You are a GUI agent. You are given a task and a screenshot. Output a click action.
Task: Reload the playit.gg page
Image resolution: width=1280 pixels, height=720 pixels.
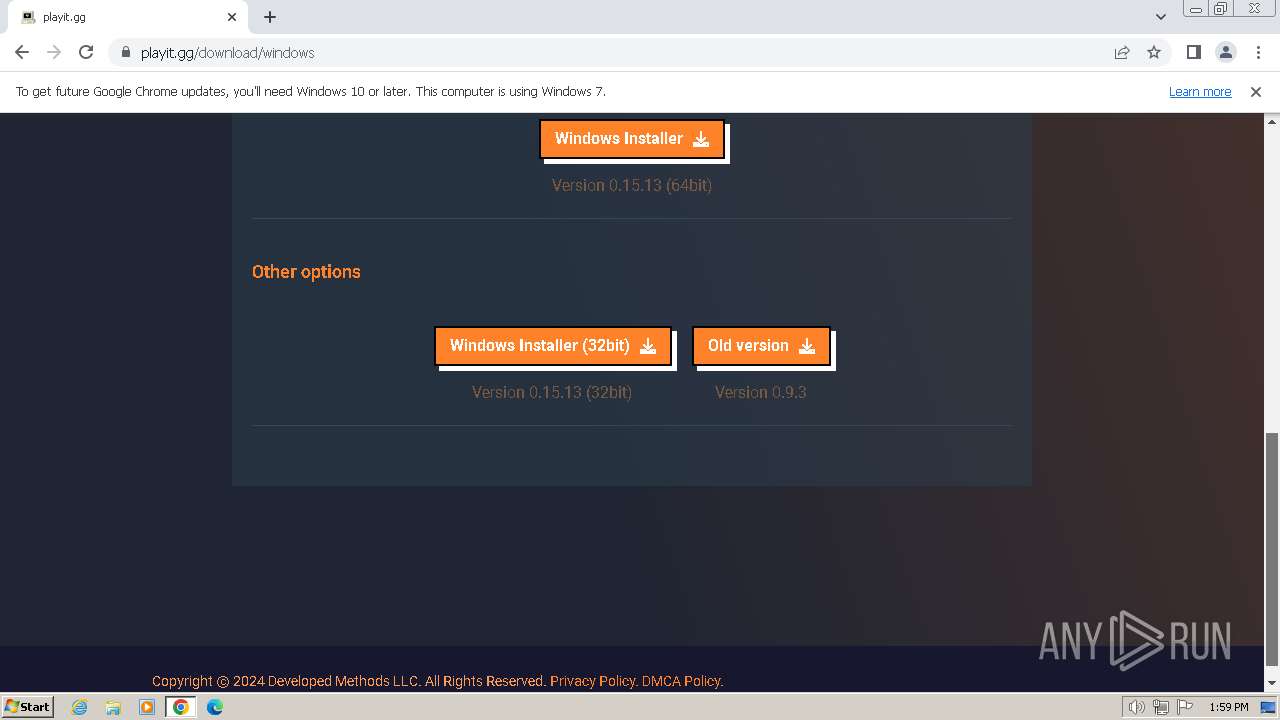pos(86,52)
